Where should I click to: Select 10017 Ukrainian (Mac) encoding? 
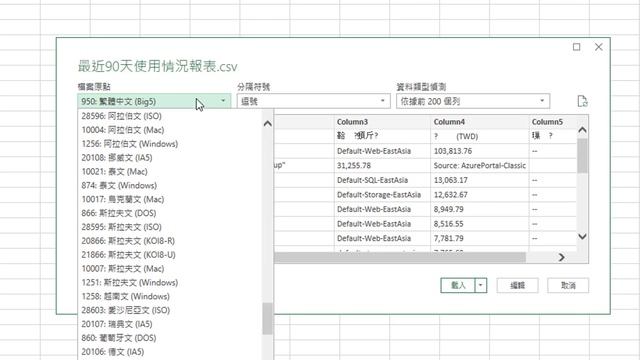169,199
